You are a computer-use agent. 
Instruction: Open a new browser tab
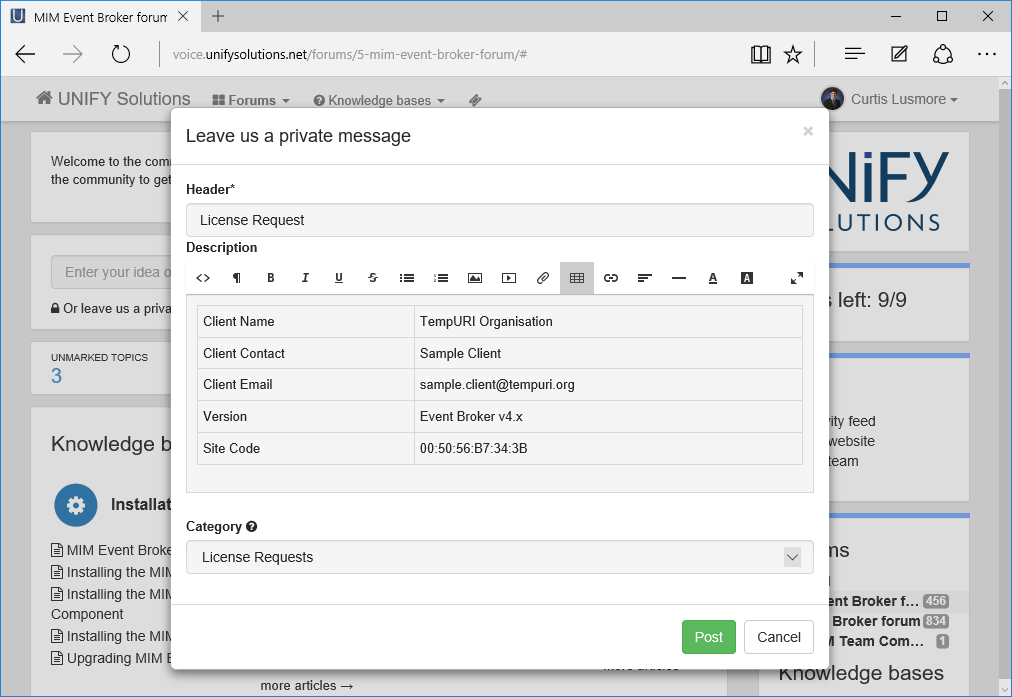218,16
